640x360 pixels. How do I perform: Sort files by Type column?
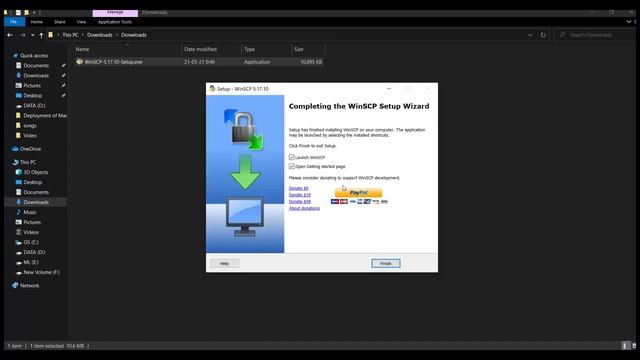(x=266, y=49)
